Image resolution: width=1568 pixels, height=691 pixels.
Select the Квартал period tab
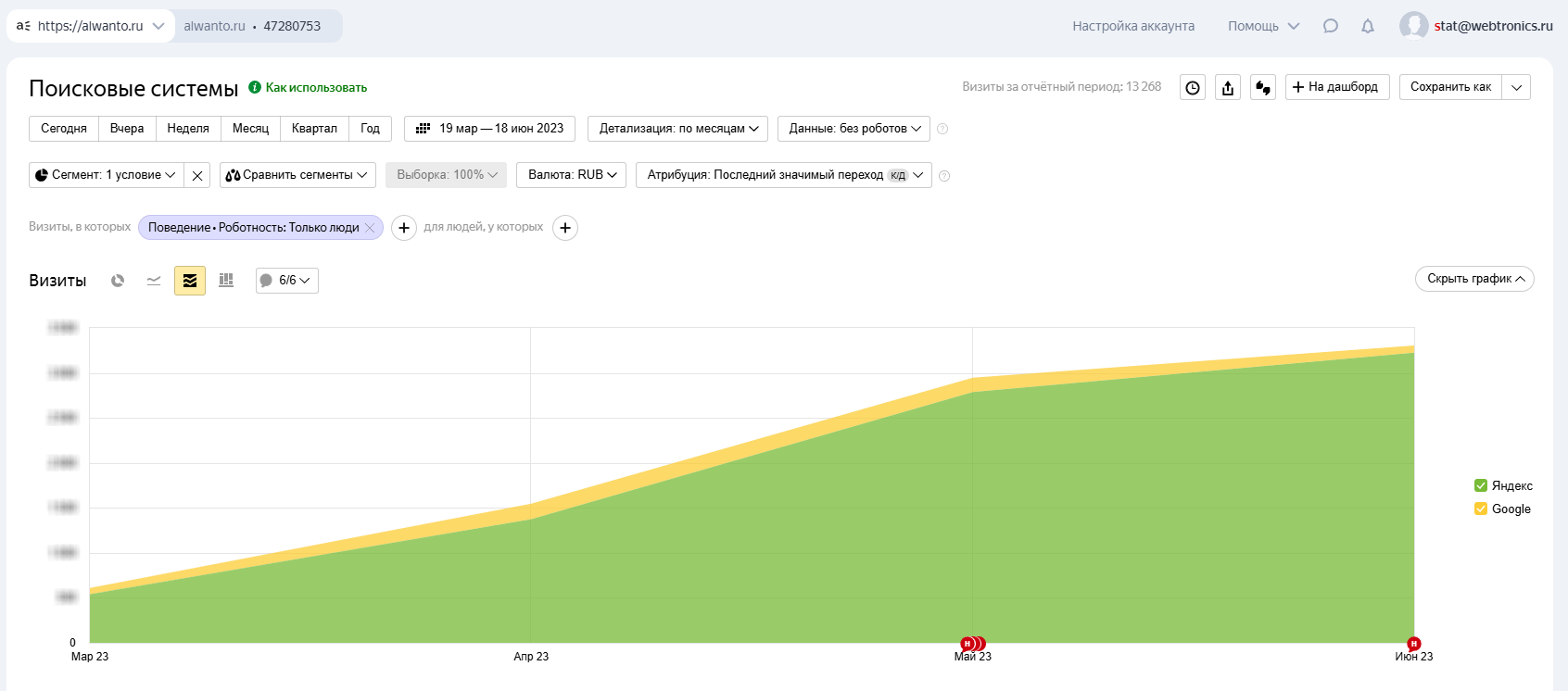(314, 129)
